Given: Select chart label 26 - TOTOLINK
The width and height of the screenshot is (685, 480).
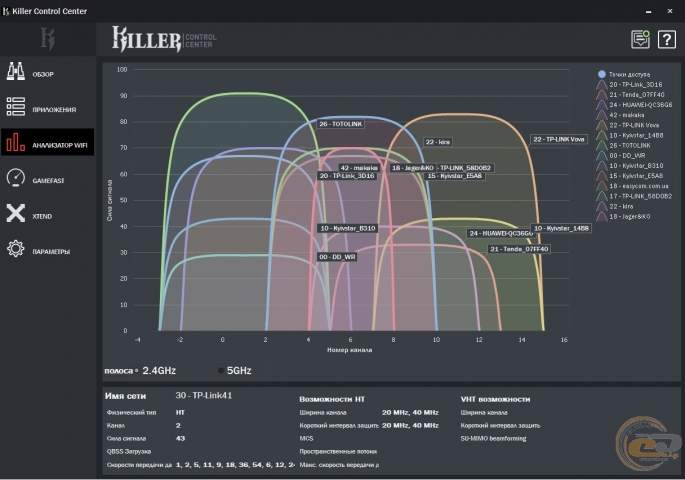Looking at the screenshot, I should 341,124.
